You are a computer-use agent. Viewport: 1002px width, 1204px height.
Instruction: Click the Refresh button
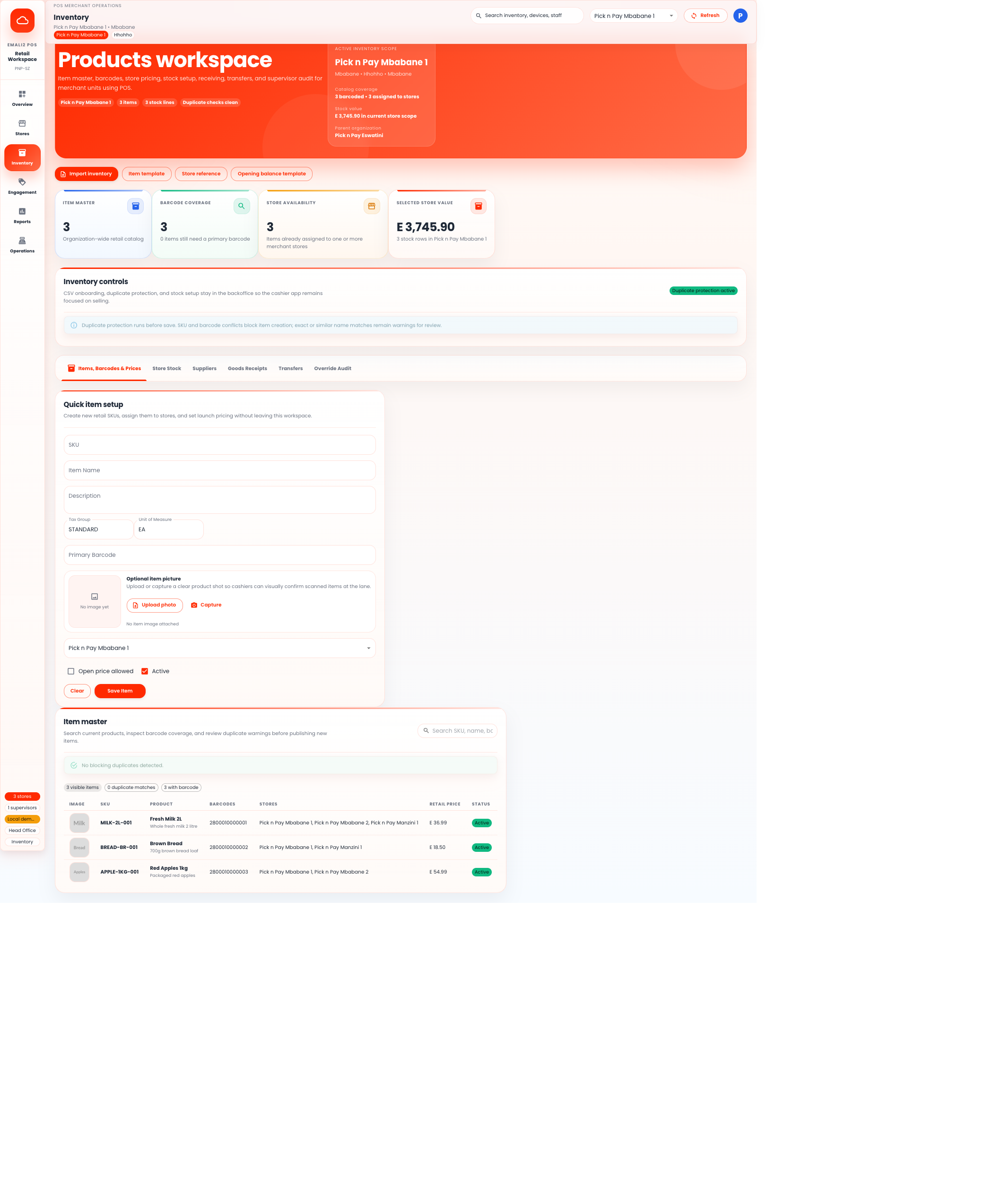tap(706, 16)
